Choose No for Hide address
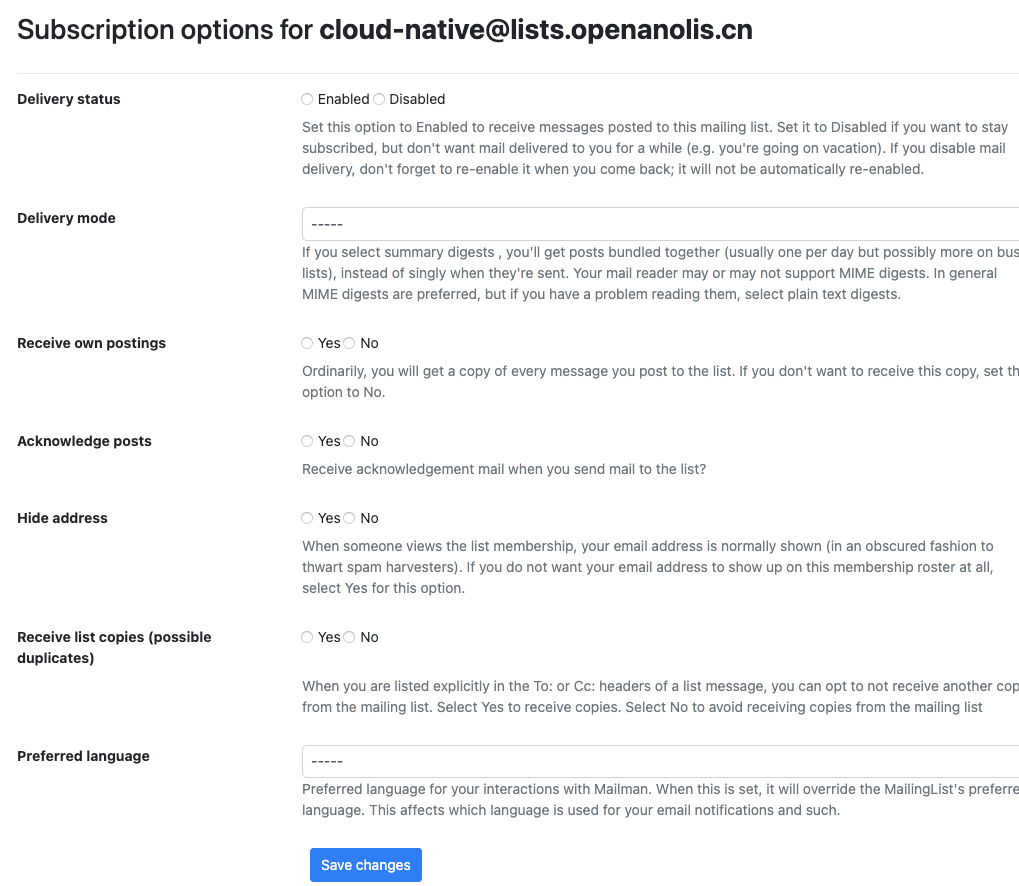 coord(349,518)
